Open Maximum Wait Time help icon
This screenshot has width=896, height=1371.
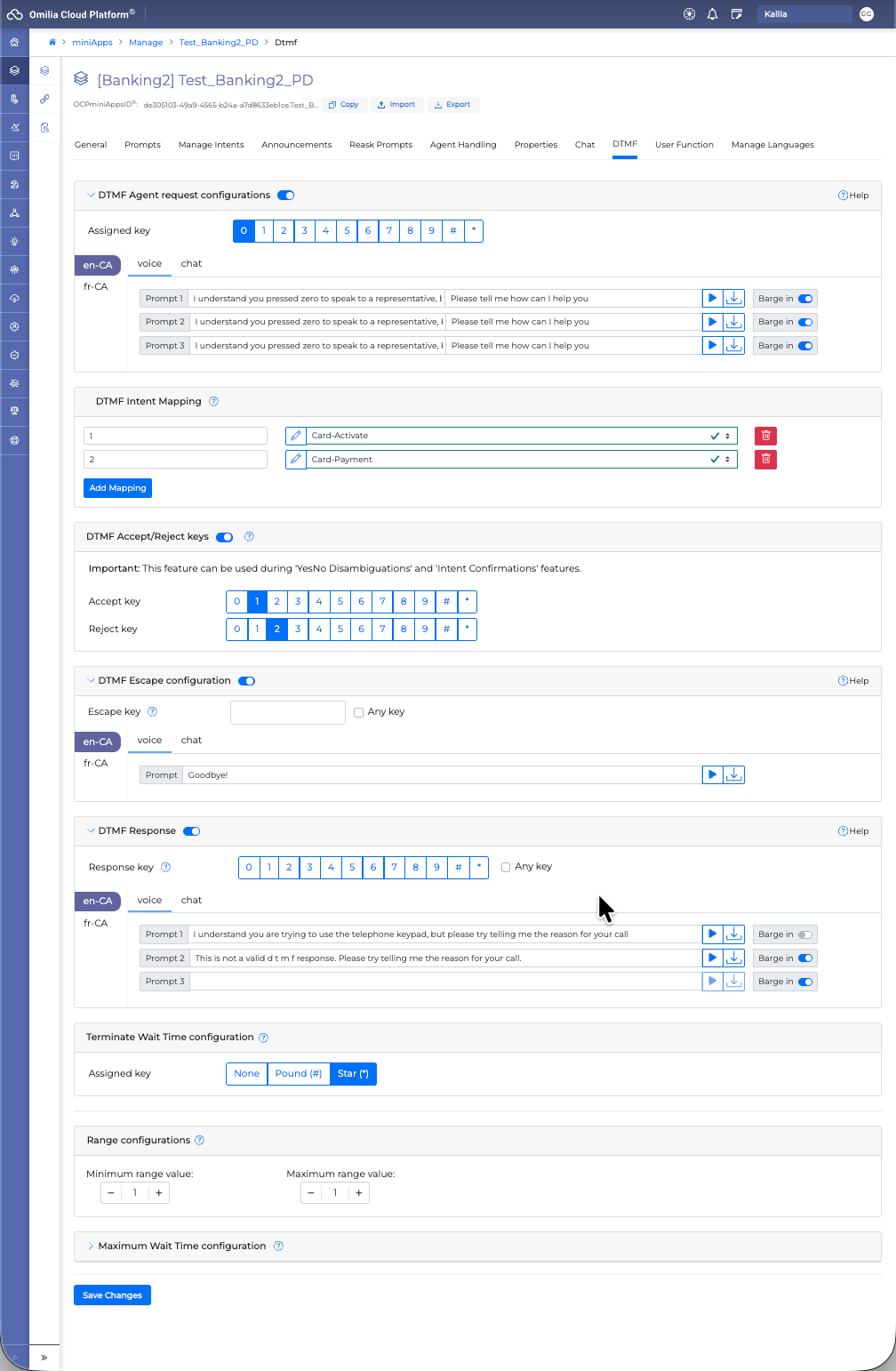278,1247
